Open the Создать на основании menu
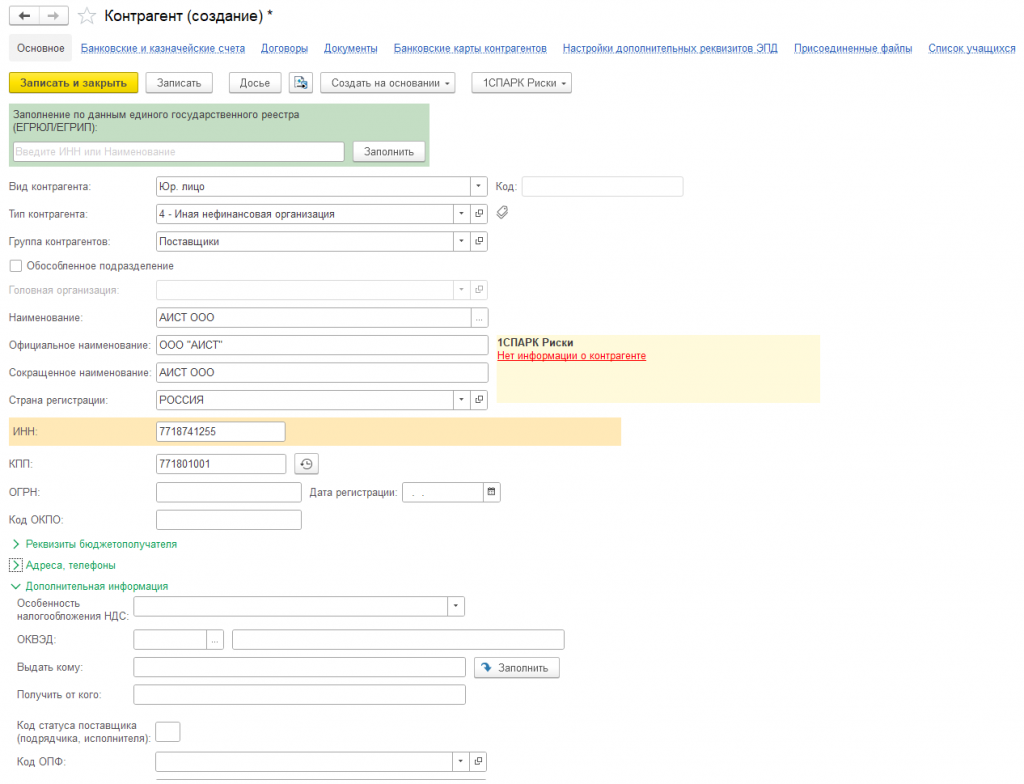The width and height of the screenshot is (1024, 784). [387, 83]
